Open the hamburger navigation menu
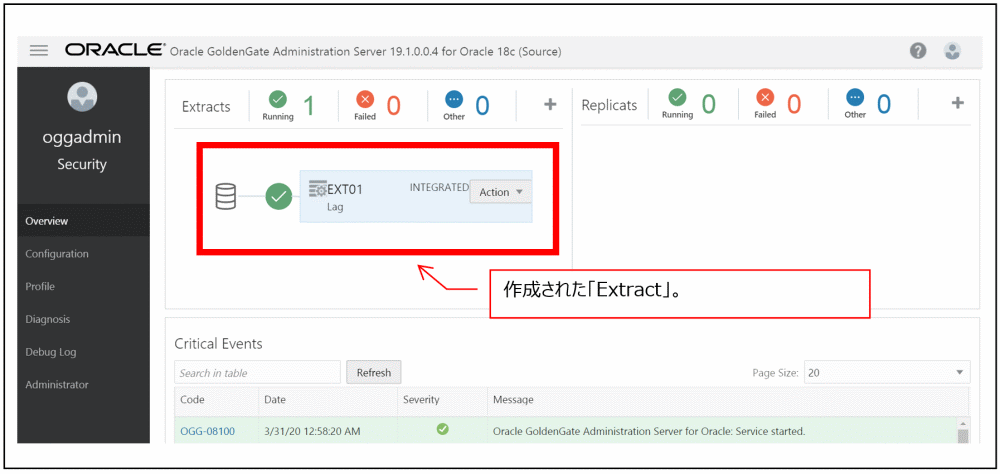The height and width of the screenshot is (474, 1000). [x=39, y=51]
